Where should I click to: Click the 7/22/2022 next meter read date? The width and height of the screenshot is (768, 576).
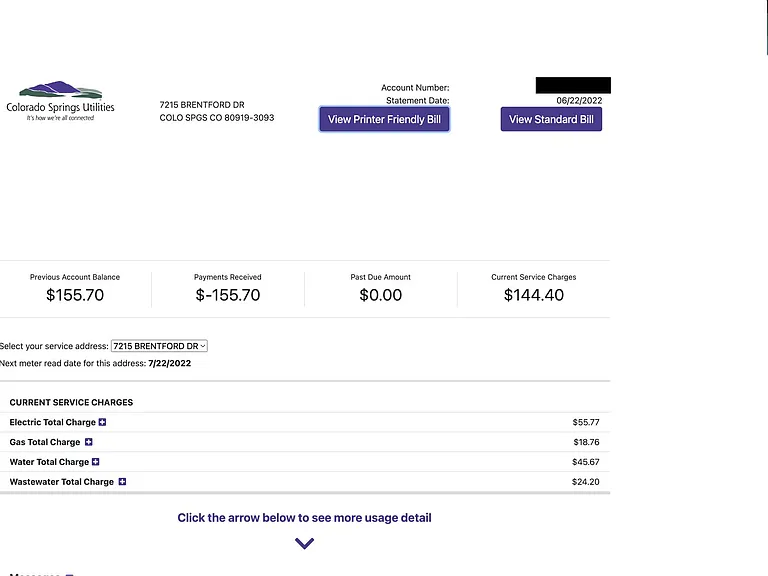point(169,363)
